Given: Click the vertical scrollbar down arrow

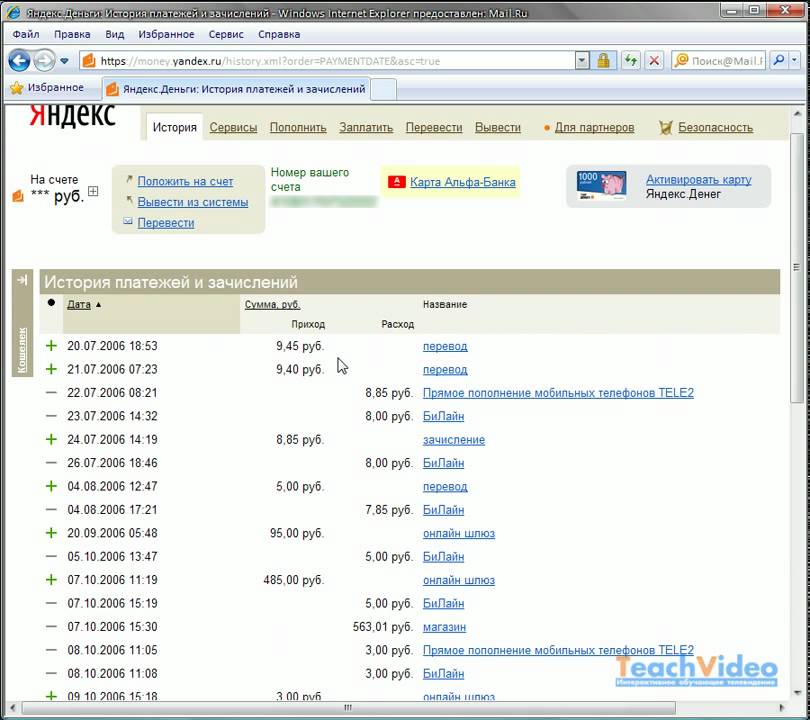Looking at the screenshot, I should (797, 693).
